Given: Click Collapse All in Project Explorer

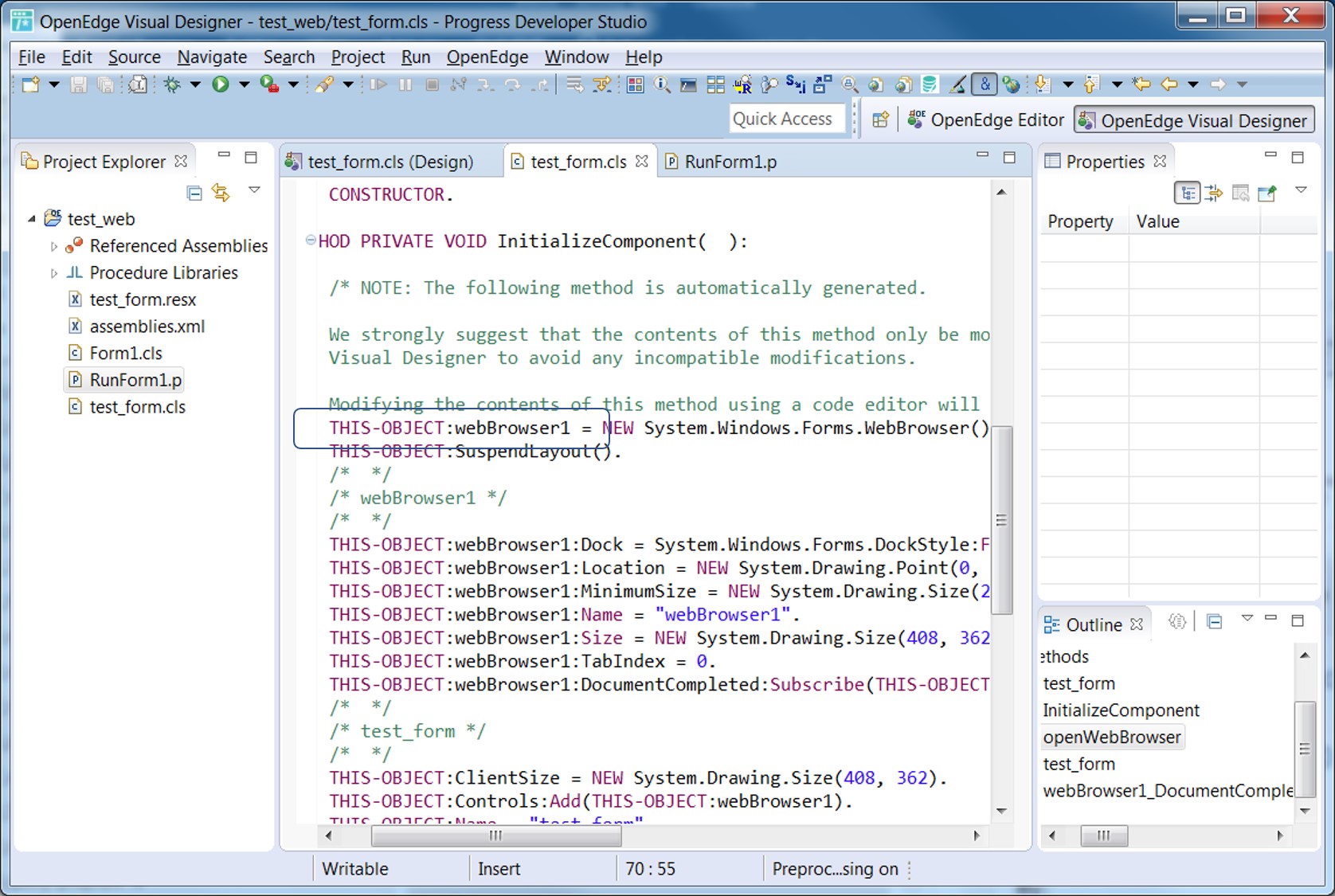Looking at the screenshot, I should (194, 193).
